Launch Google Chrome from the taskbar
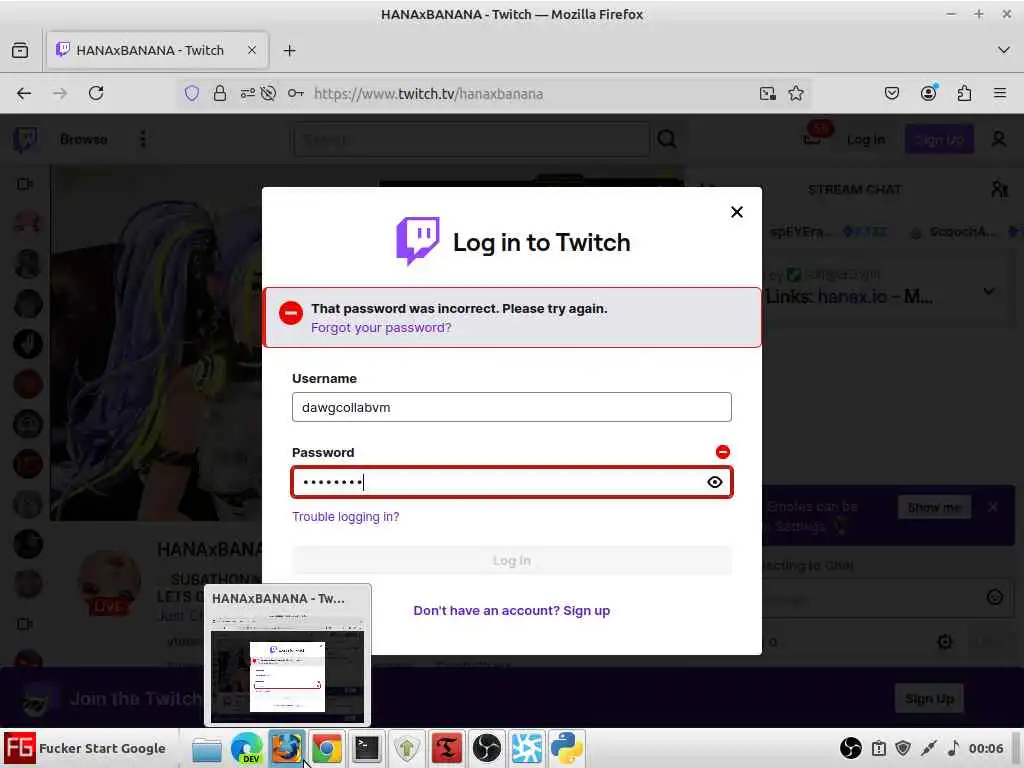1024x768 pixels. point(327,748)
